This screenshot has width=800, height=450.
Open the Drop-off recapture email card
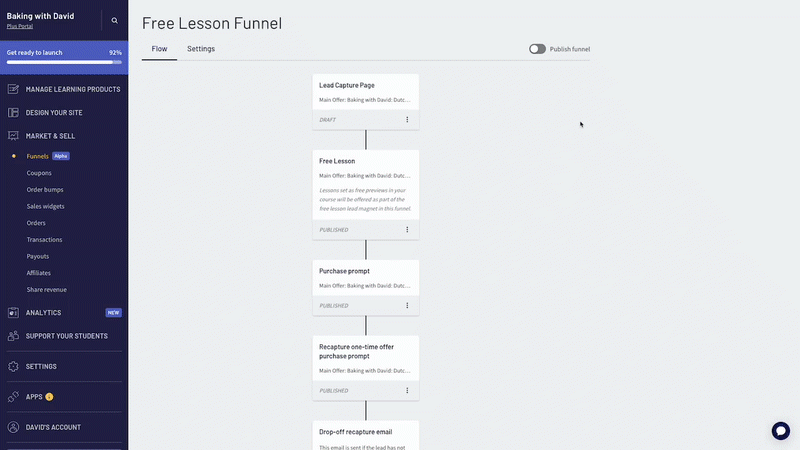pyautogui.click(x=366, y=435)
